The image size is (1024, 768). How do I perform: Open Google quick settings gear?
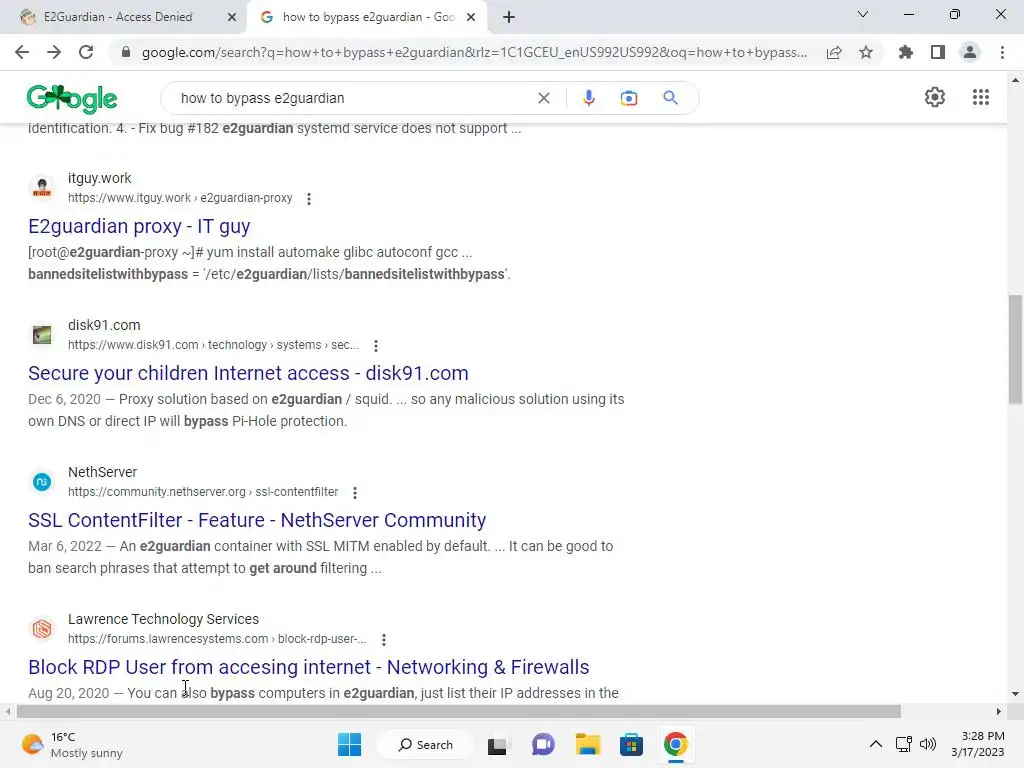click(x=935, y=97)
